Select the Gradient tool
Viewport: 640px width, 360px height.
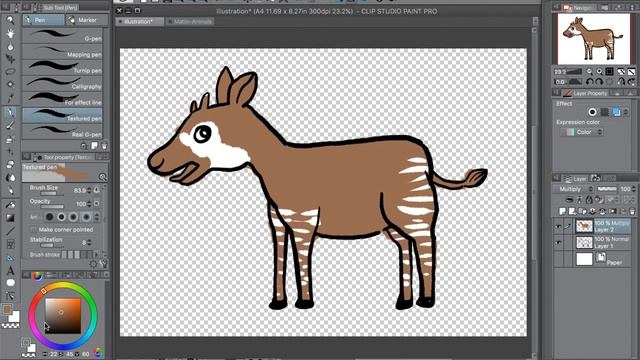click(11, 218)
